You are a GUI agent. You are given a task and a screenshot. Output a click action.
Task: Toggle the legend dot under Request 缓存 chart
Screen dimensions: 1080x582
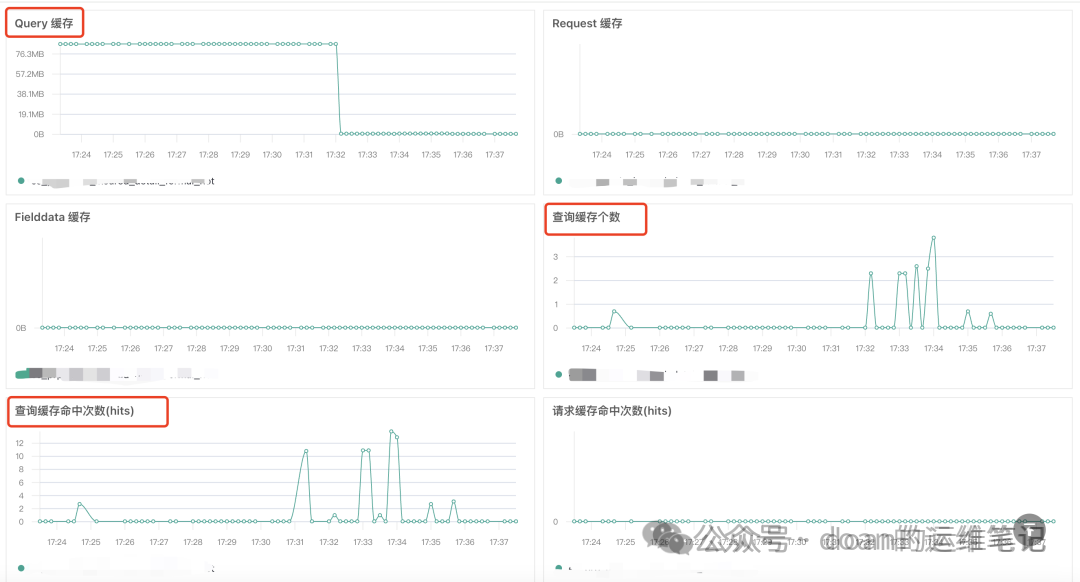[559, 180]
